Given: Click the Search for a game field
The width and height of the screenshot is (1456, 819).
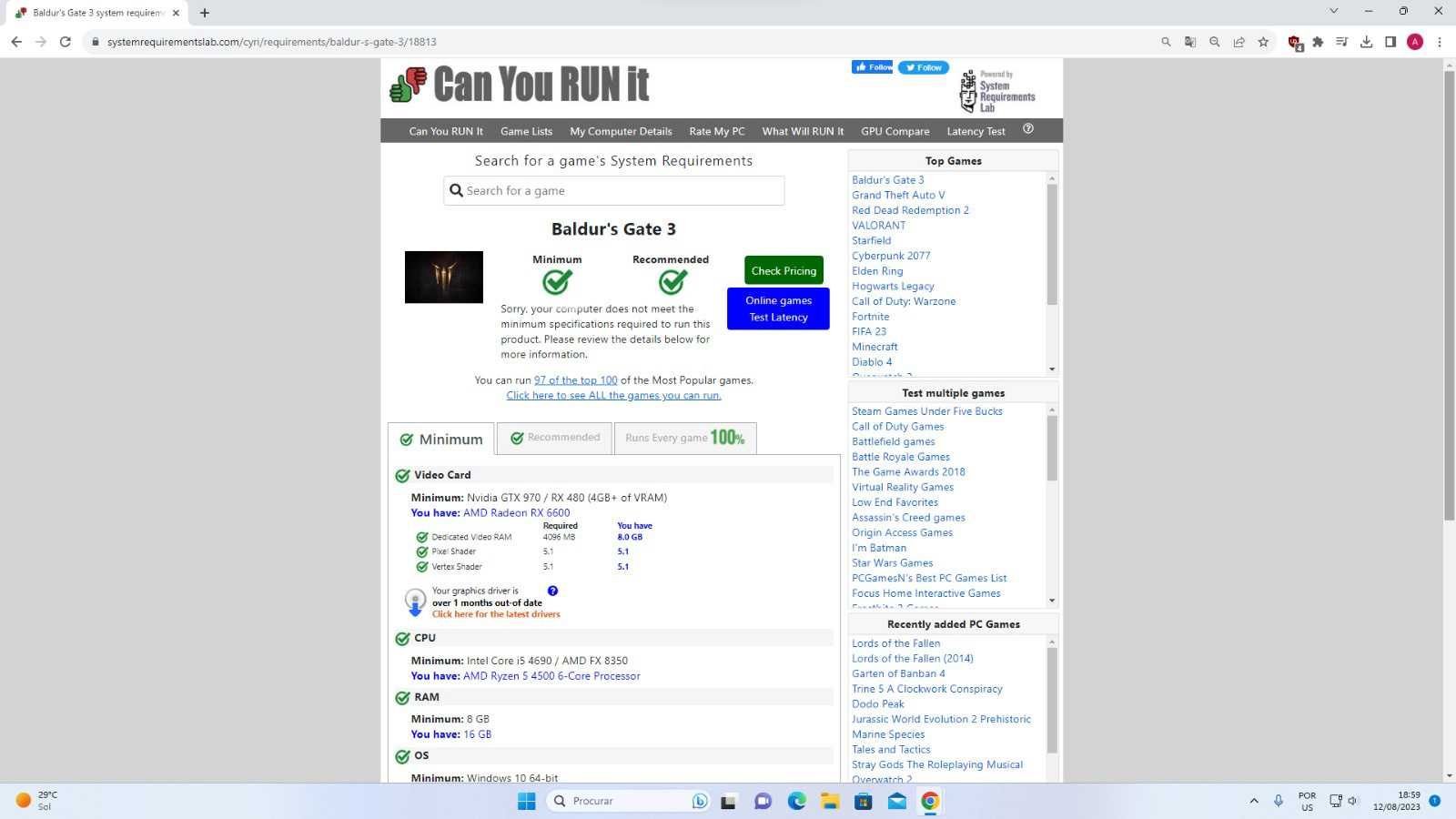Looking at the screenshot, I should [x=614, y=190].
